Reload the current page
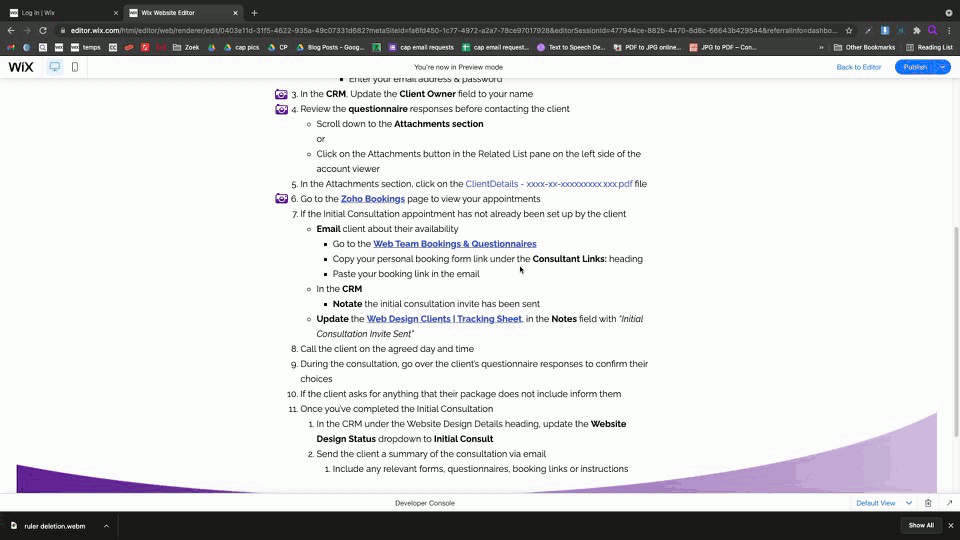 (43, 30)
